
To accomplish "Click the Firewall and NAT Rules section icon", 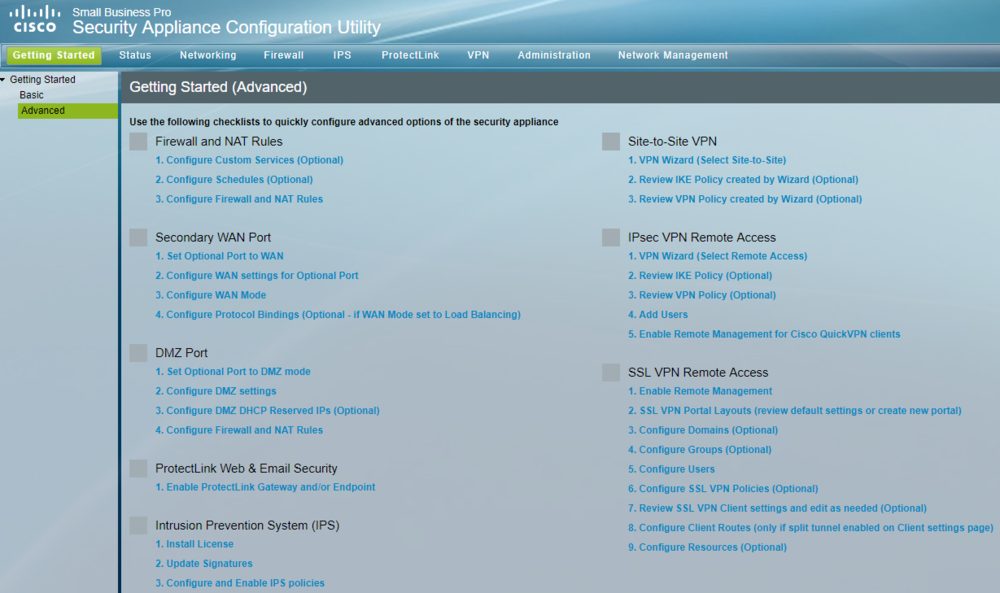I will [138, 142].
